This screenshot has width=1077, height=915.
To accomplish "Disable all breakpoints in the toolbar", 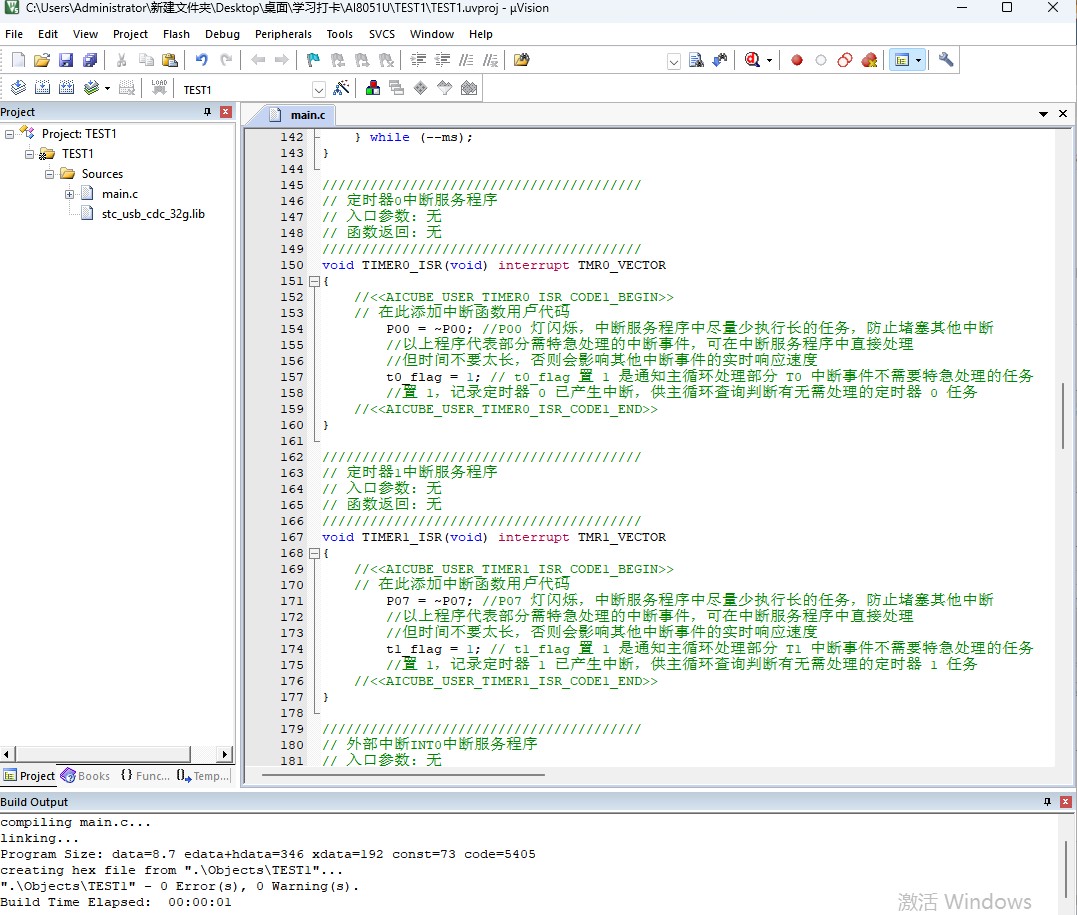I will pyautogui.click(x=845, y=60).
